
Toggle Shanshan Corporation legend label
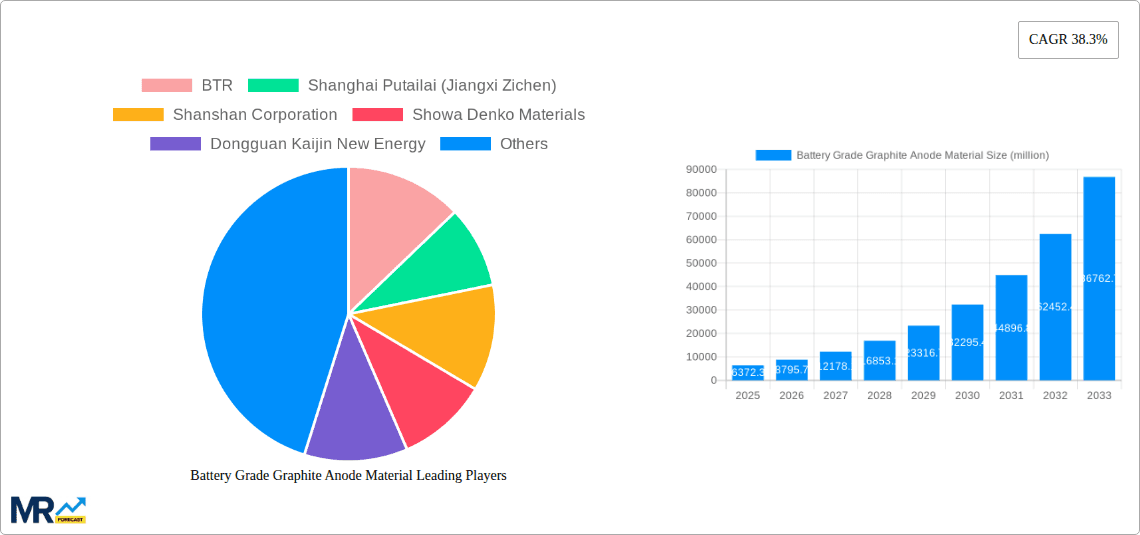coord(255,114)
